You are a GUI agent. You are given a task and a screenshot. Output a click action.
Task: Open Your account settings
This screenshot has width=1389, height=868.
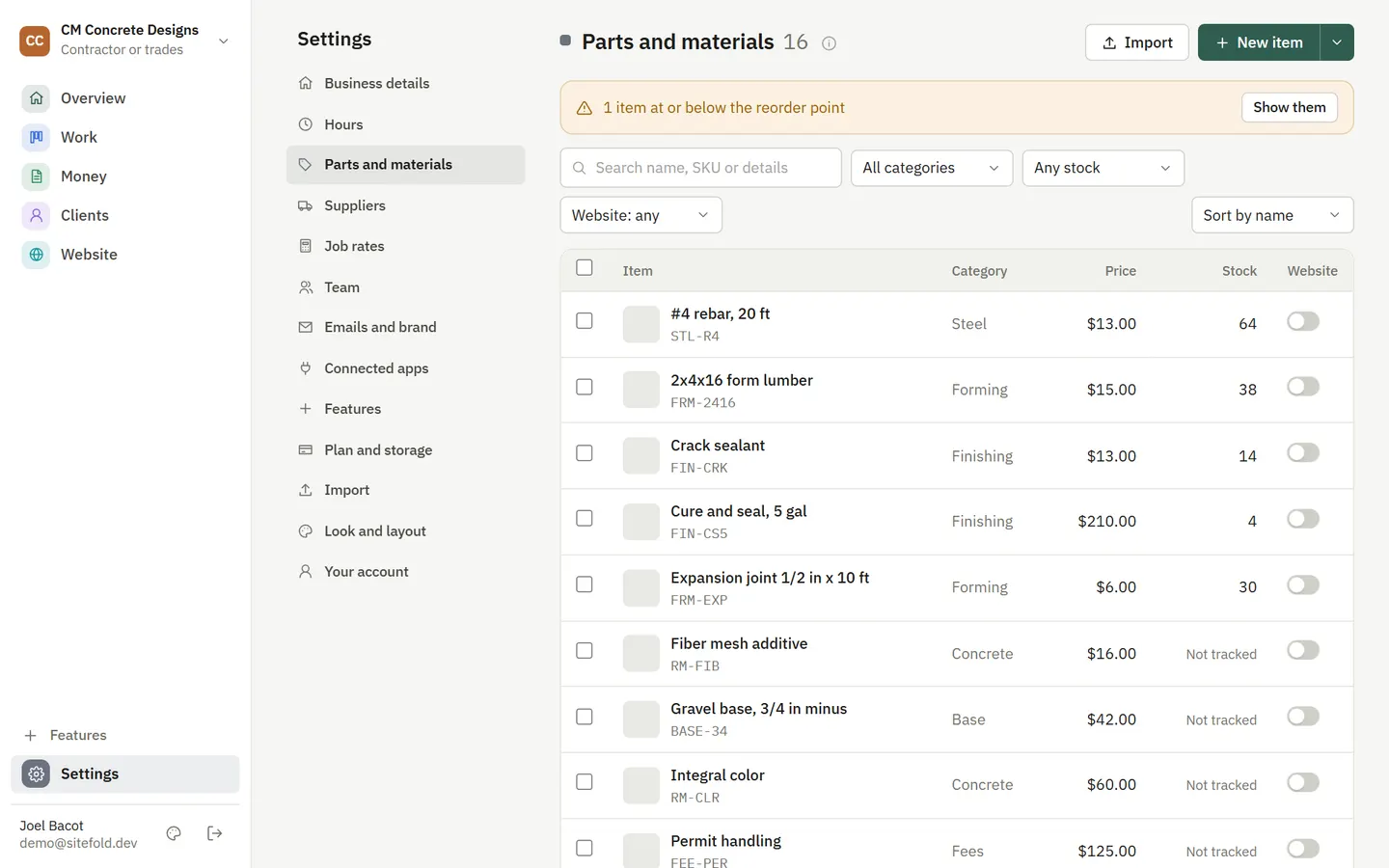(x=405, y=572)
